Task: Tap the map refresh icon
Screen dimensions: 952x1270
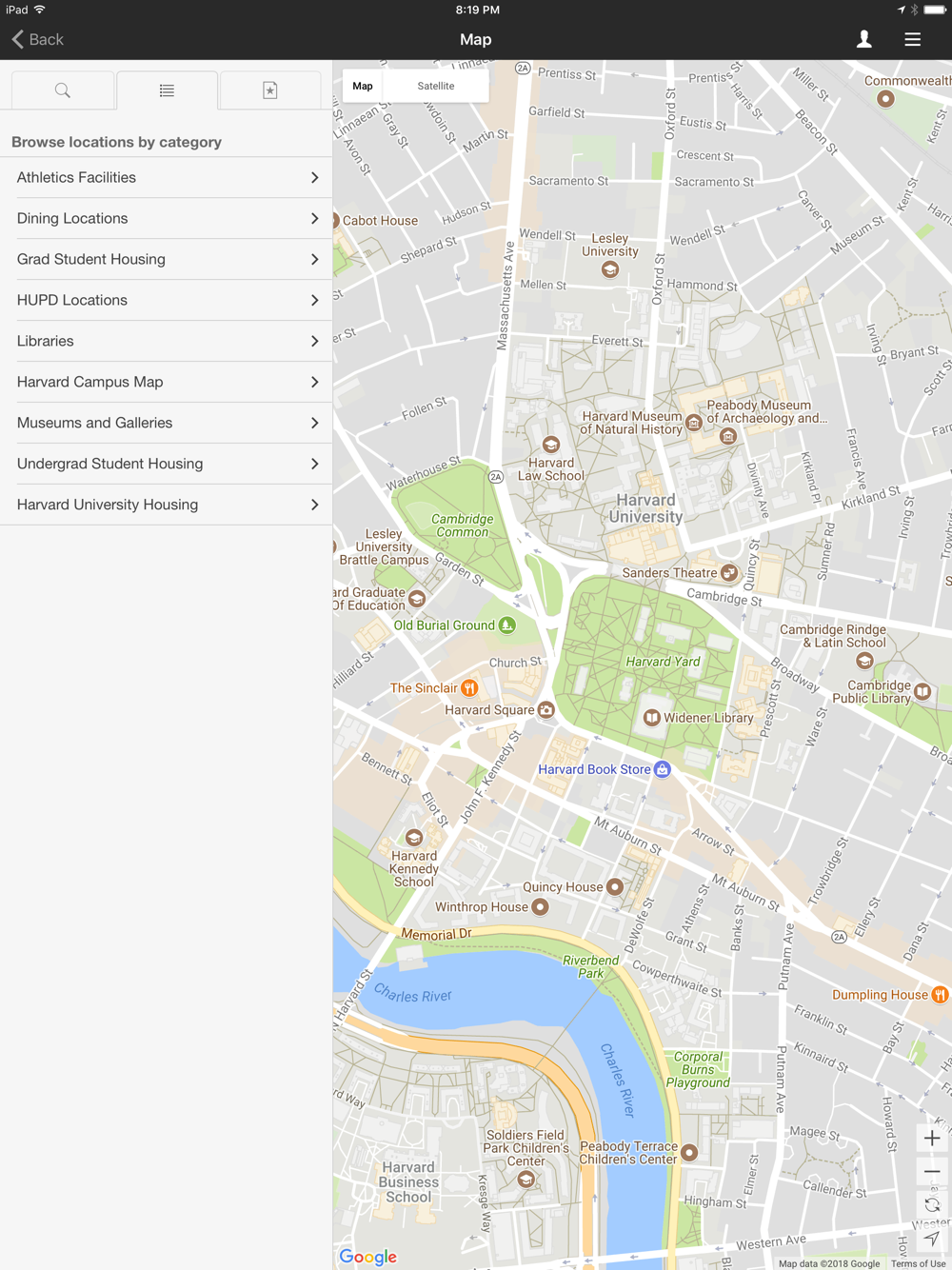Action: (932, 1204)
